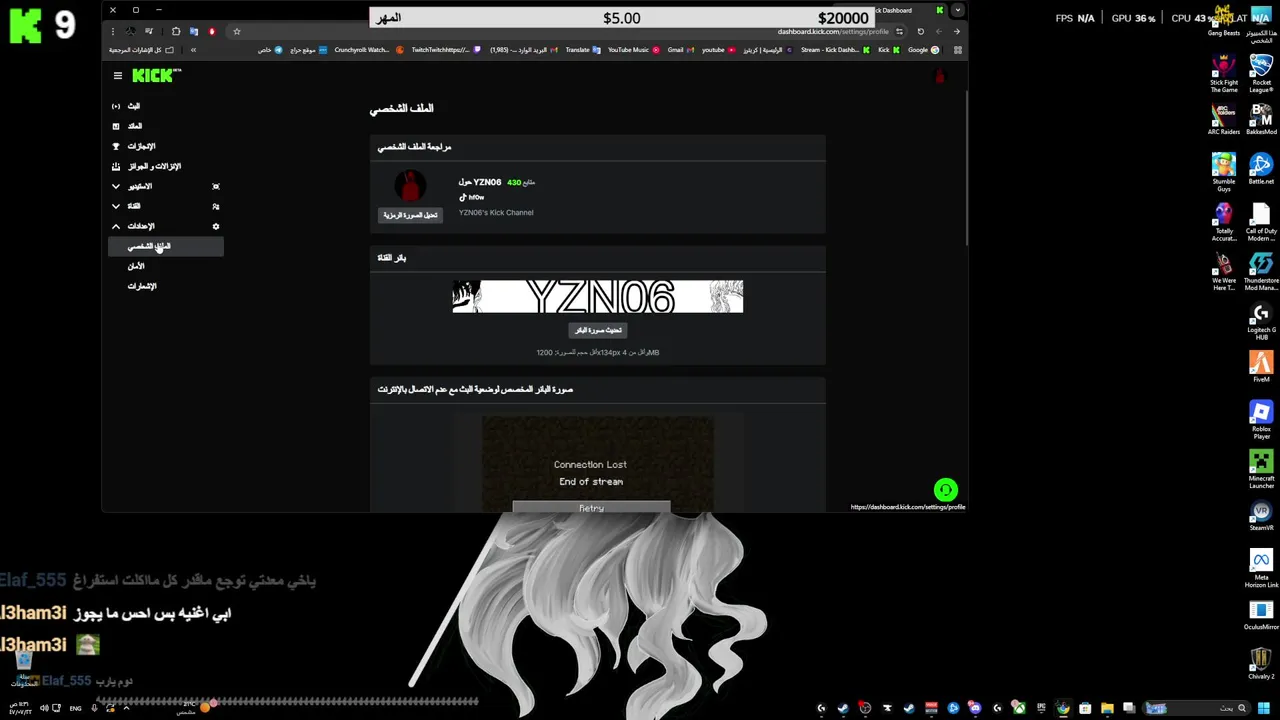Open FiveM desktop icon

(1261, 366)
